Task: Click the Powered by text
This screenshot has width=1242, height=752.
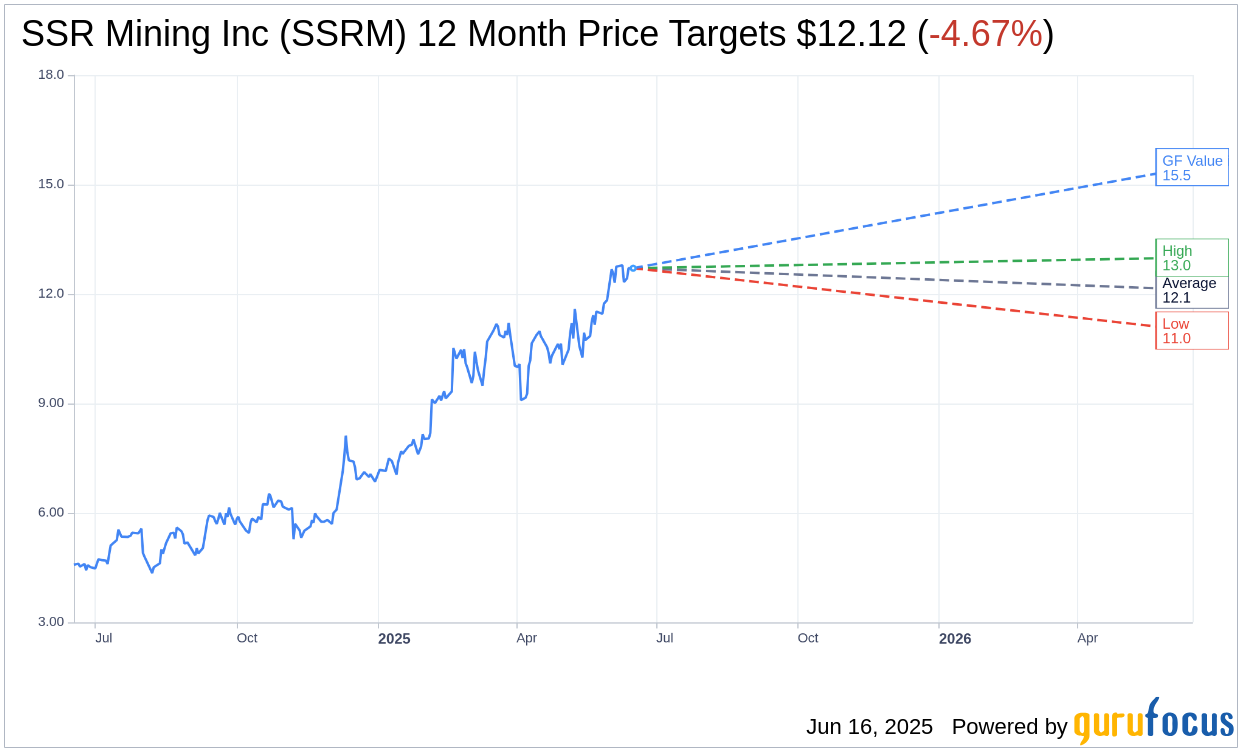Action: click(x=1009, y=727)
